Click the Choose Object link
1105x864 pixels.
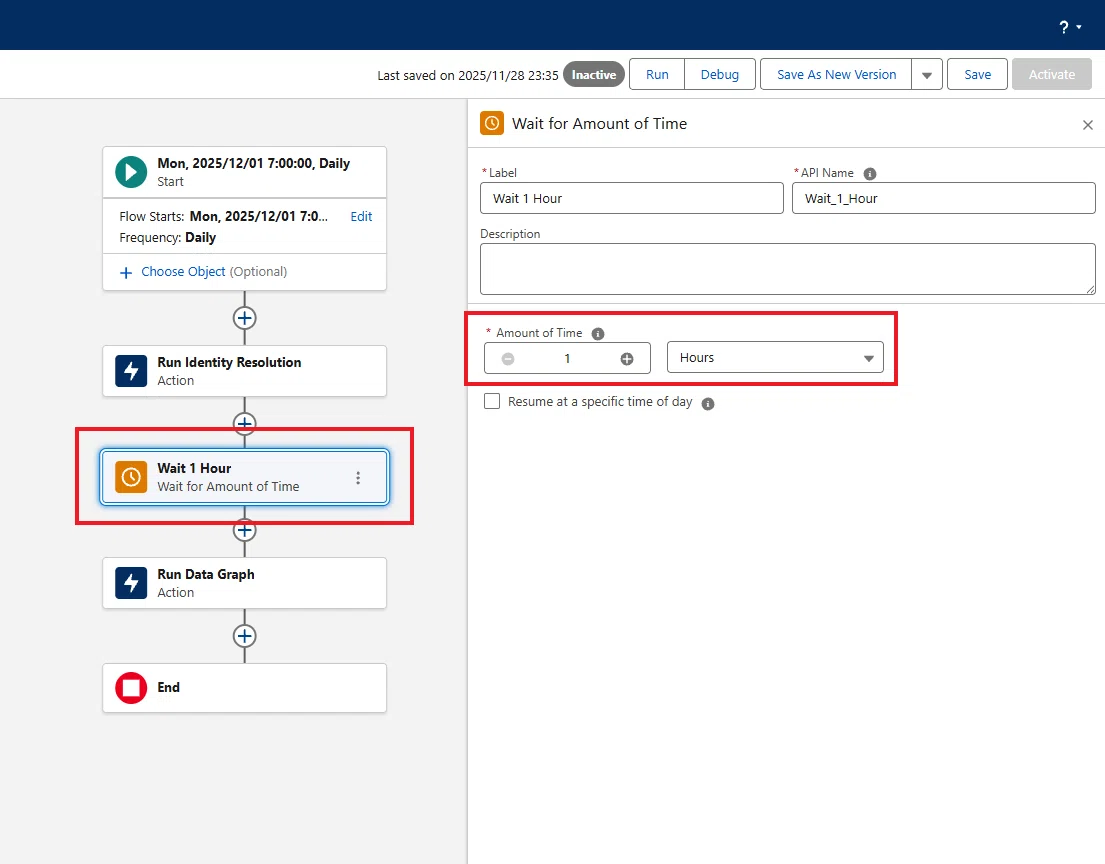(183, 271)
